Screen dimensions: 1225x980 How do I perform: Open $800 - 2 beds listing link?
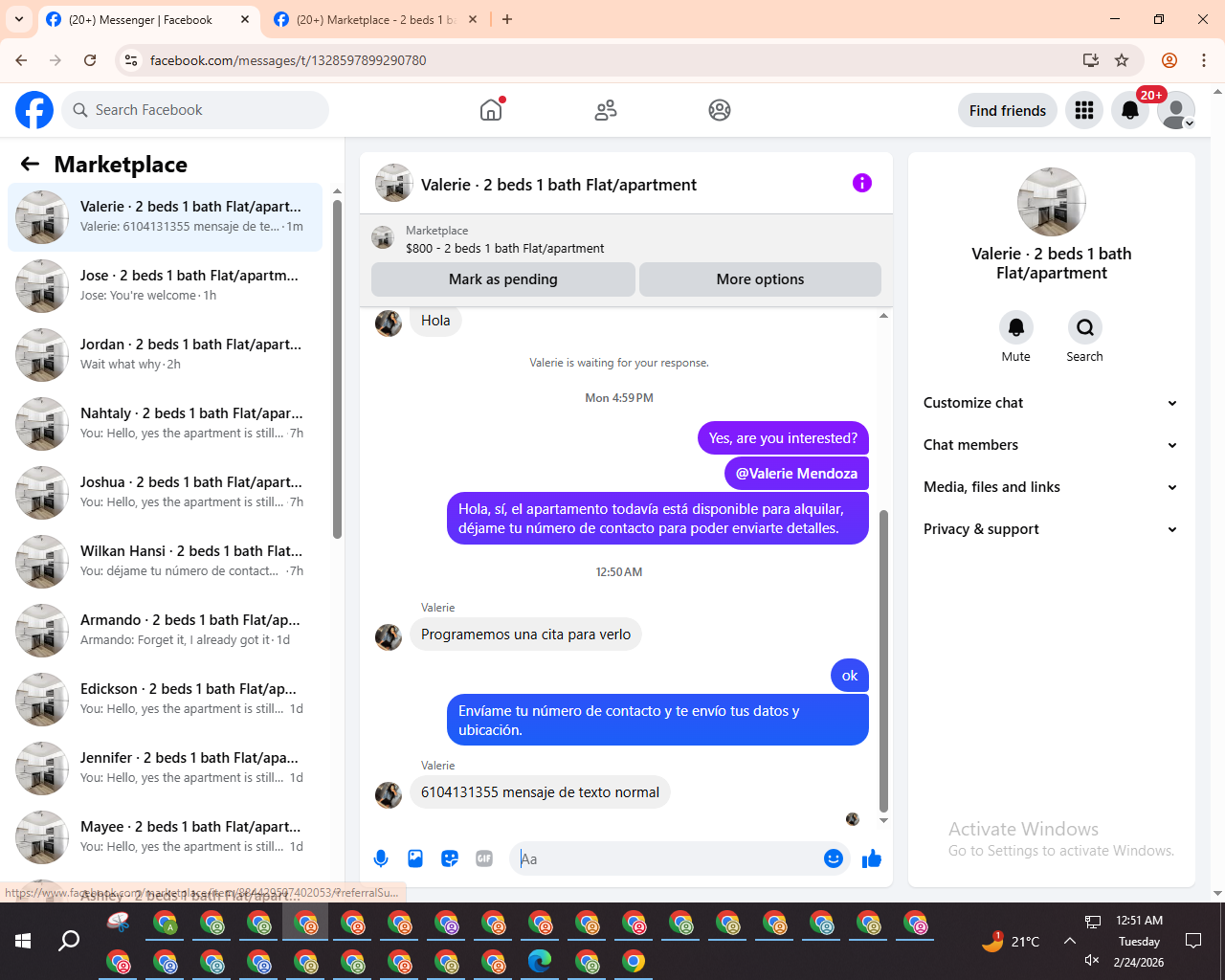tap(504, 248)
